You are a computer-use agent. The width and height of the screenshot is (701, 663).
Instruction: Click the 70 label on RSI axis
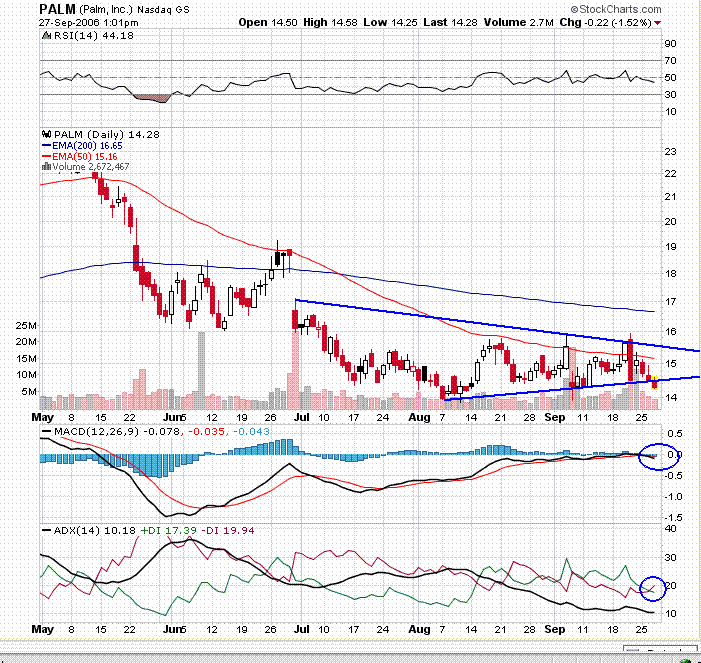pyautogui.click(x=670, y=60)
